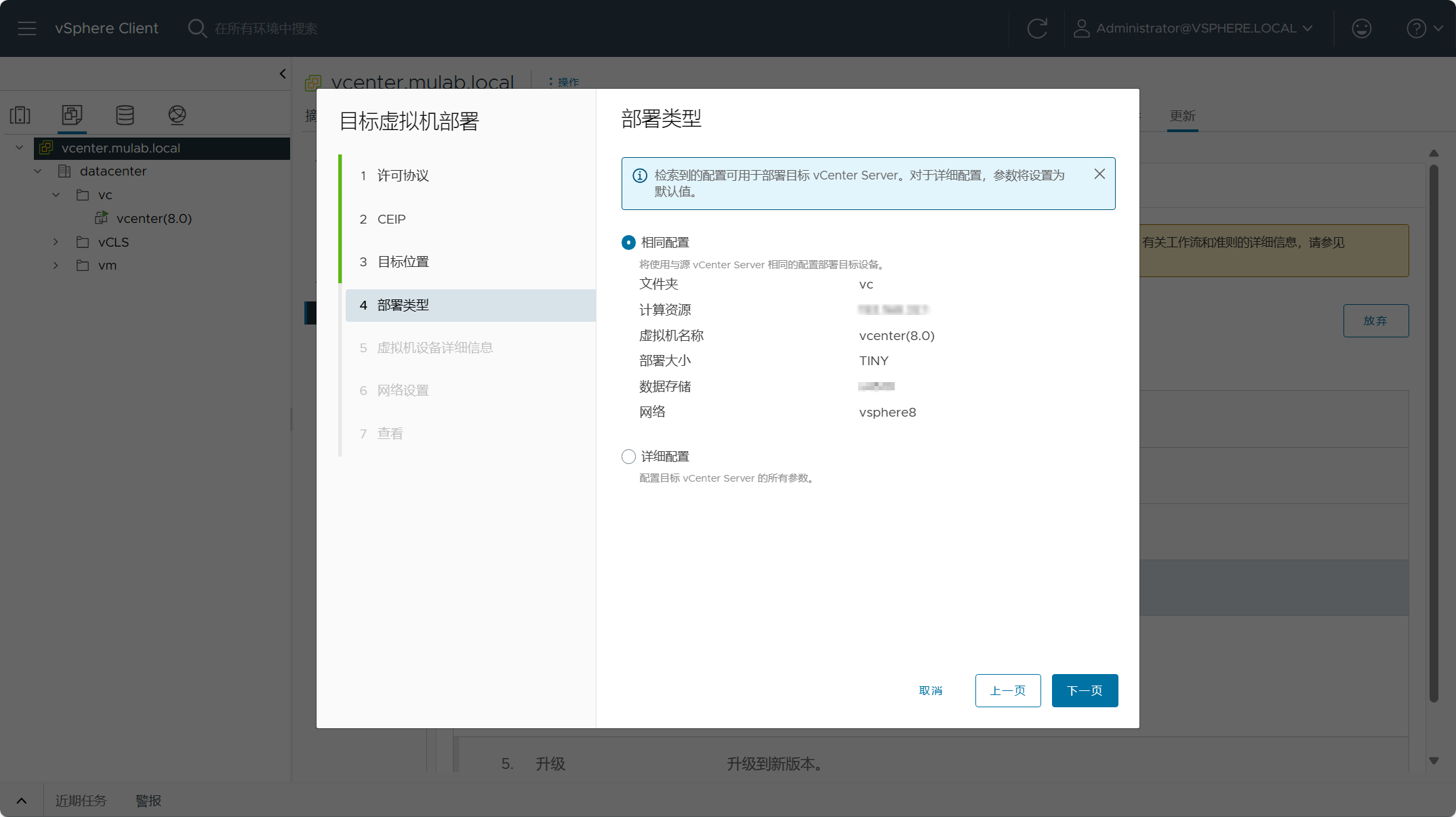1456x817 pixels.
Task: Open the hamburger navigation menu
Action: point(27,28)
